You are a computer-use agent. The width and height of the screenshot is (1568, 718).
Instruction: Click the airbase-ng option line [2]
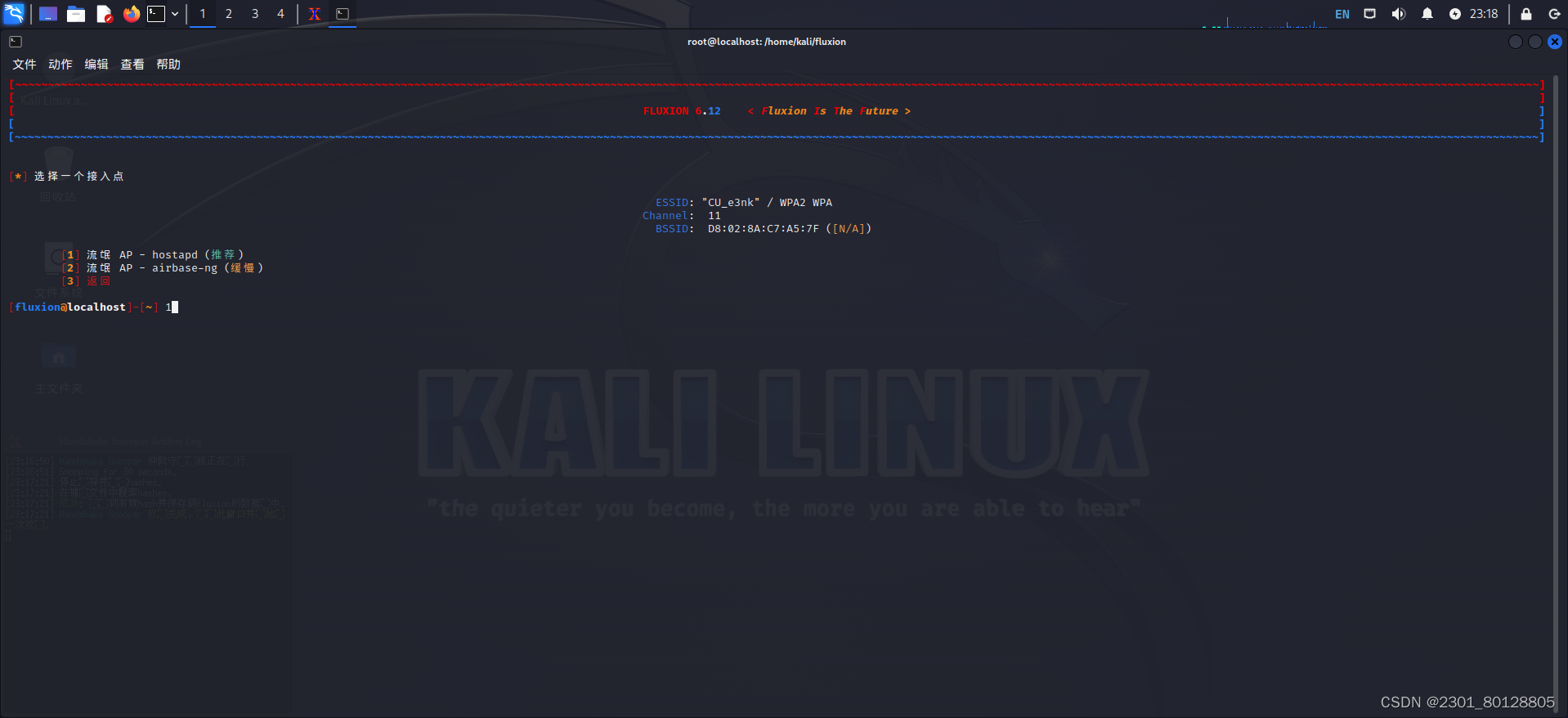(x=163, y=268)
